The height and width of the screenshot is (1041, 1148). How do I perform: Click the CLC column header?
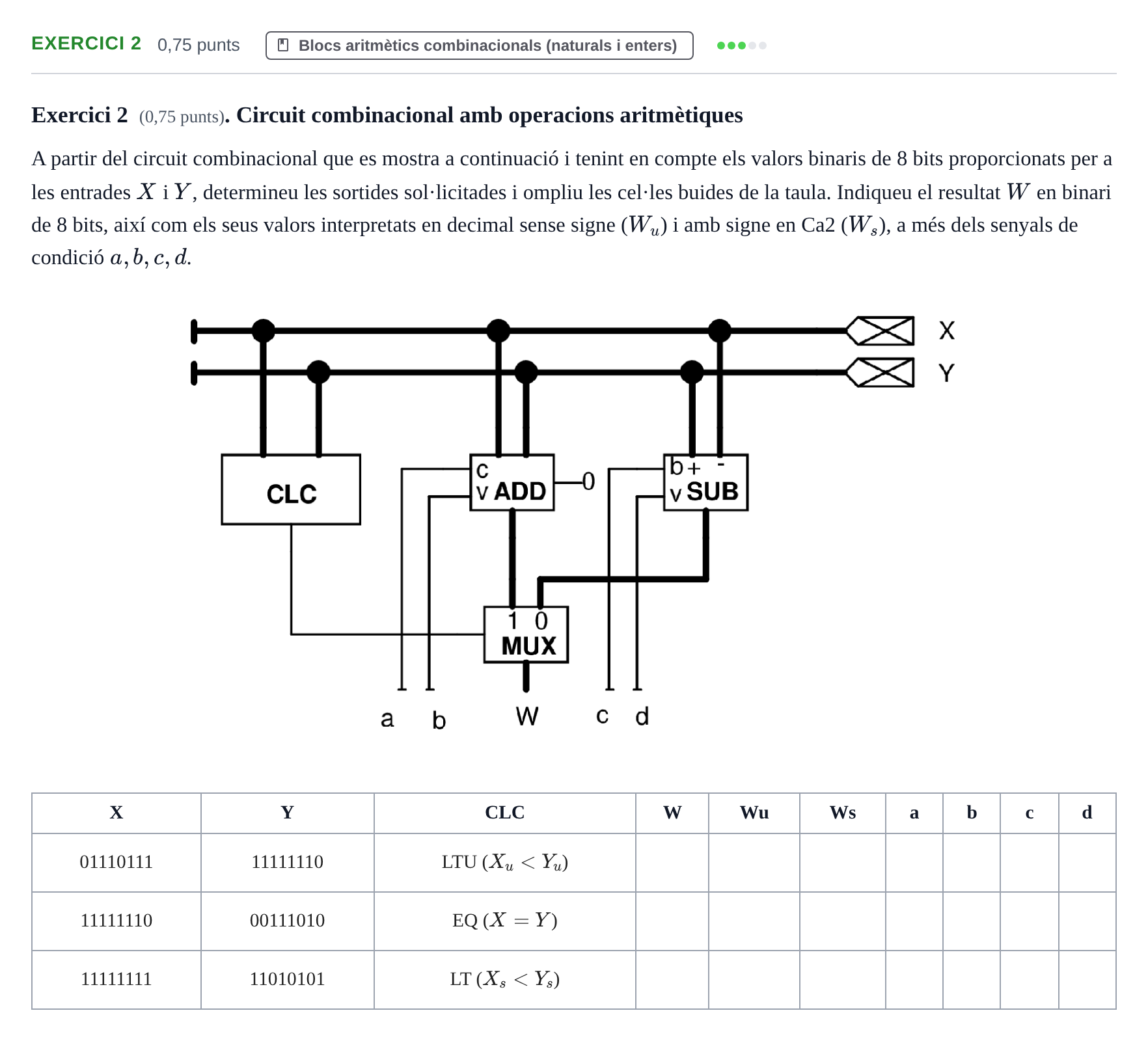click(505, 813)
